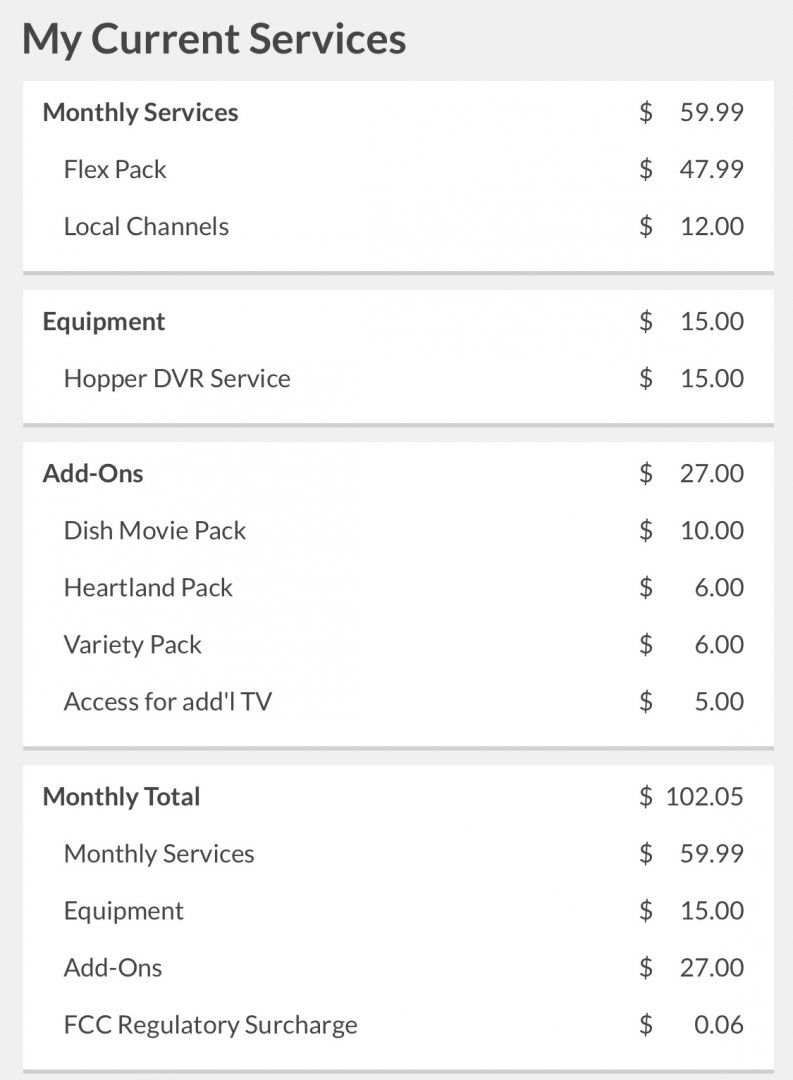The height and width of the screenshot is (1080, 793).
Task: Select the My Current Services heading
Action: coord(214,39)
